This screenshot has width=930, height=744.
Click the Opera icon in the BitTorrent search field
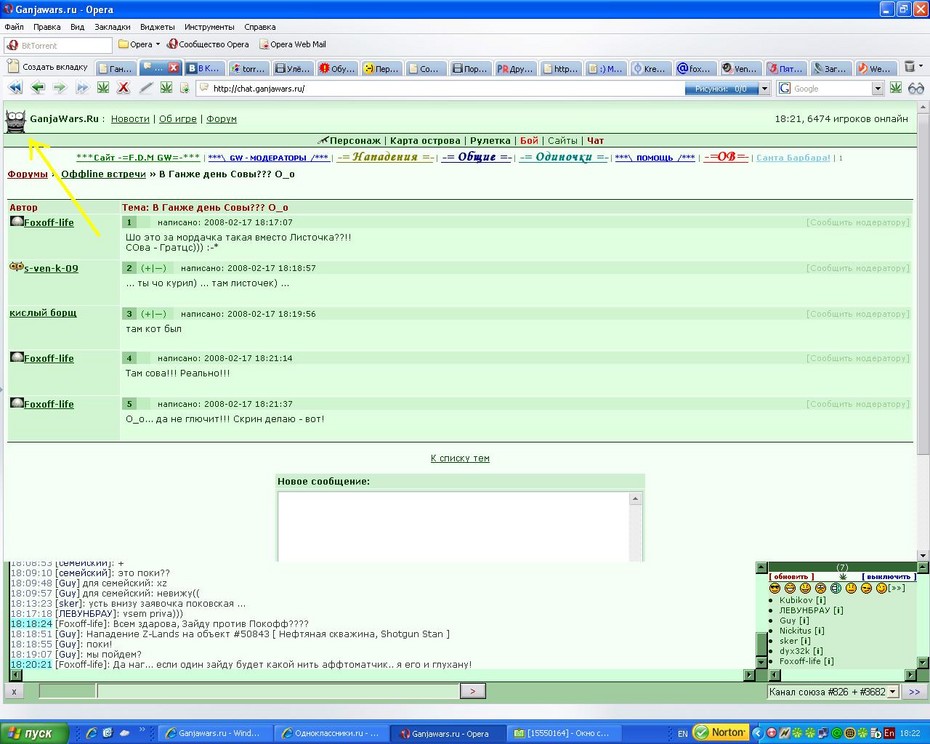coord(12,45)
